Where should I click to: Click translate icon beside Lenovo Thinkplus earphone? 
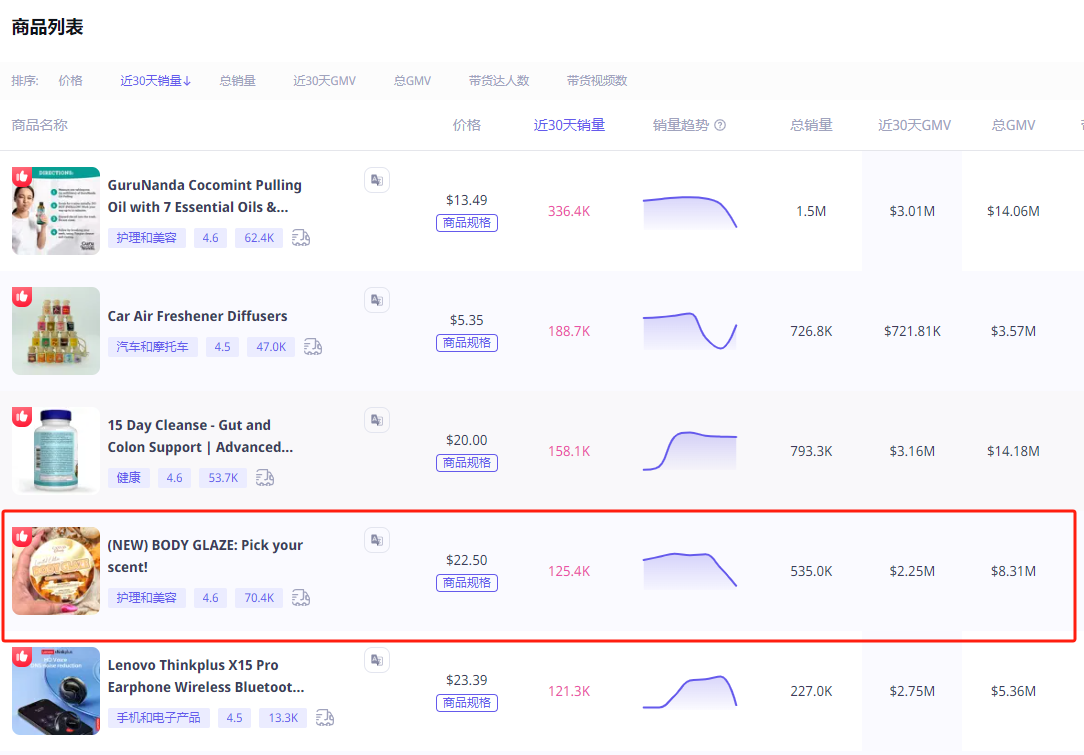click(376, 660)
